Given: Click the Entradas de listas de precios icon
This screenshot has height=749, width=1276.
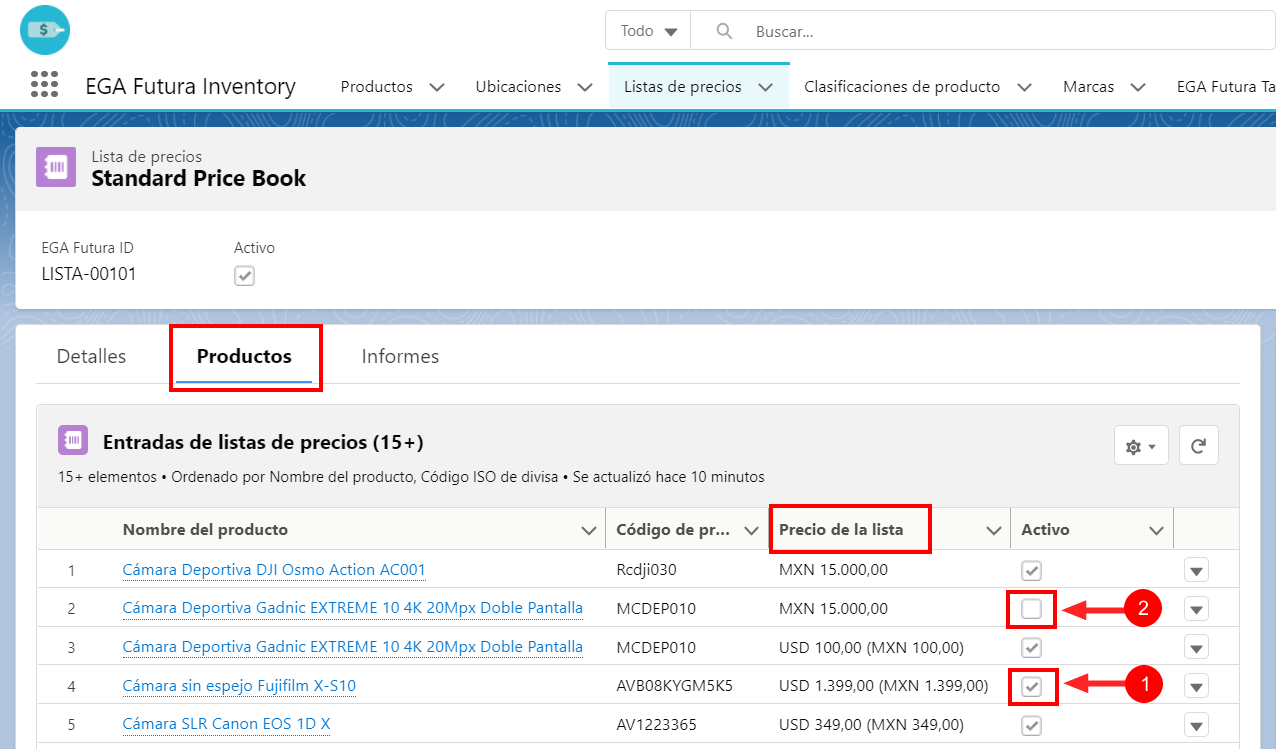Looking at the screenshot, I should [73, 441].
